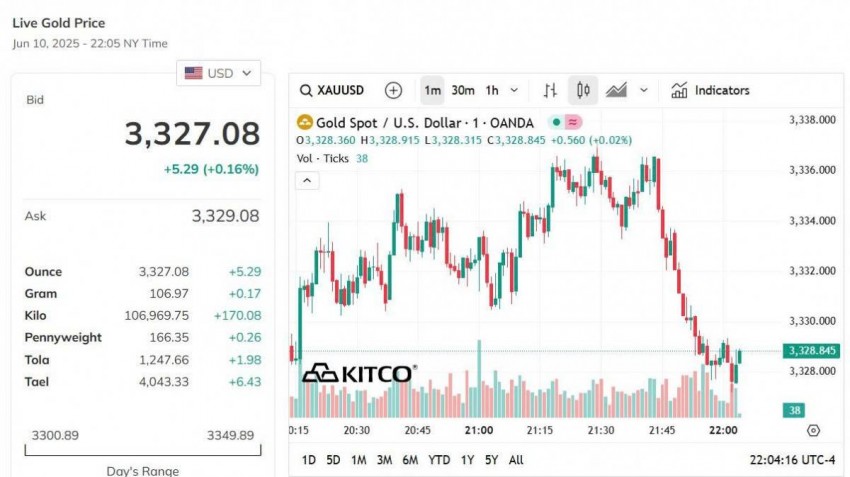Expand the chart style dropdown arrow
The image size is (850, 477).
[644, 90]
